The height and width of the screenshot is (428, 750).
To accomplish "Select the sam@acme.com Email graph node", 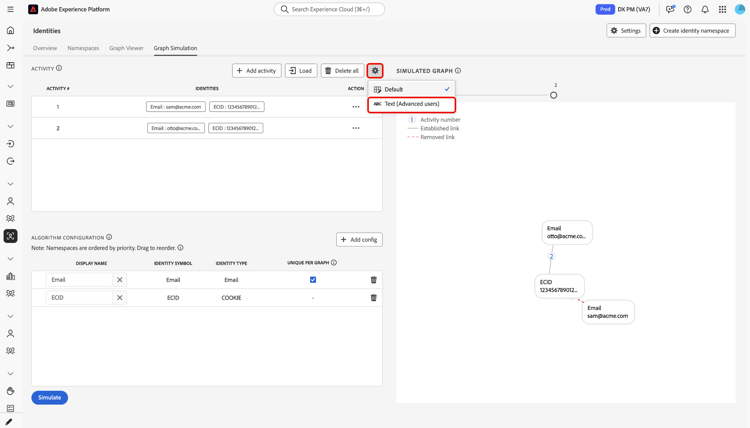I will 608,312.
